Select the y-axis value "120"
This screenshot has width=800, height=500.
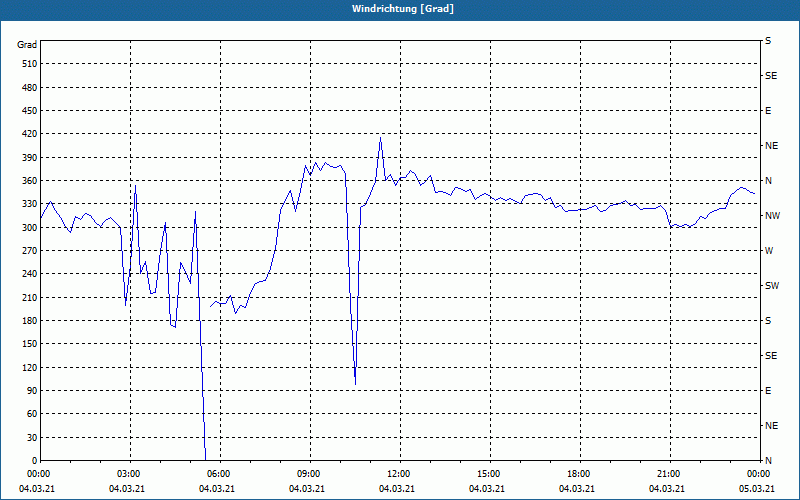coord(30,367)
